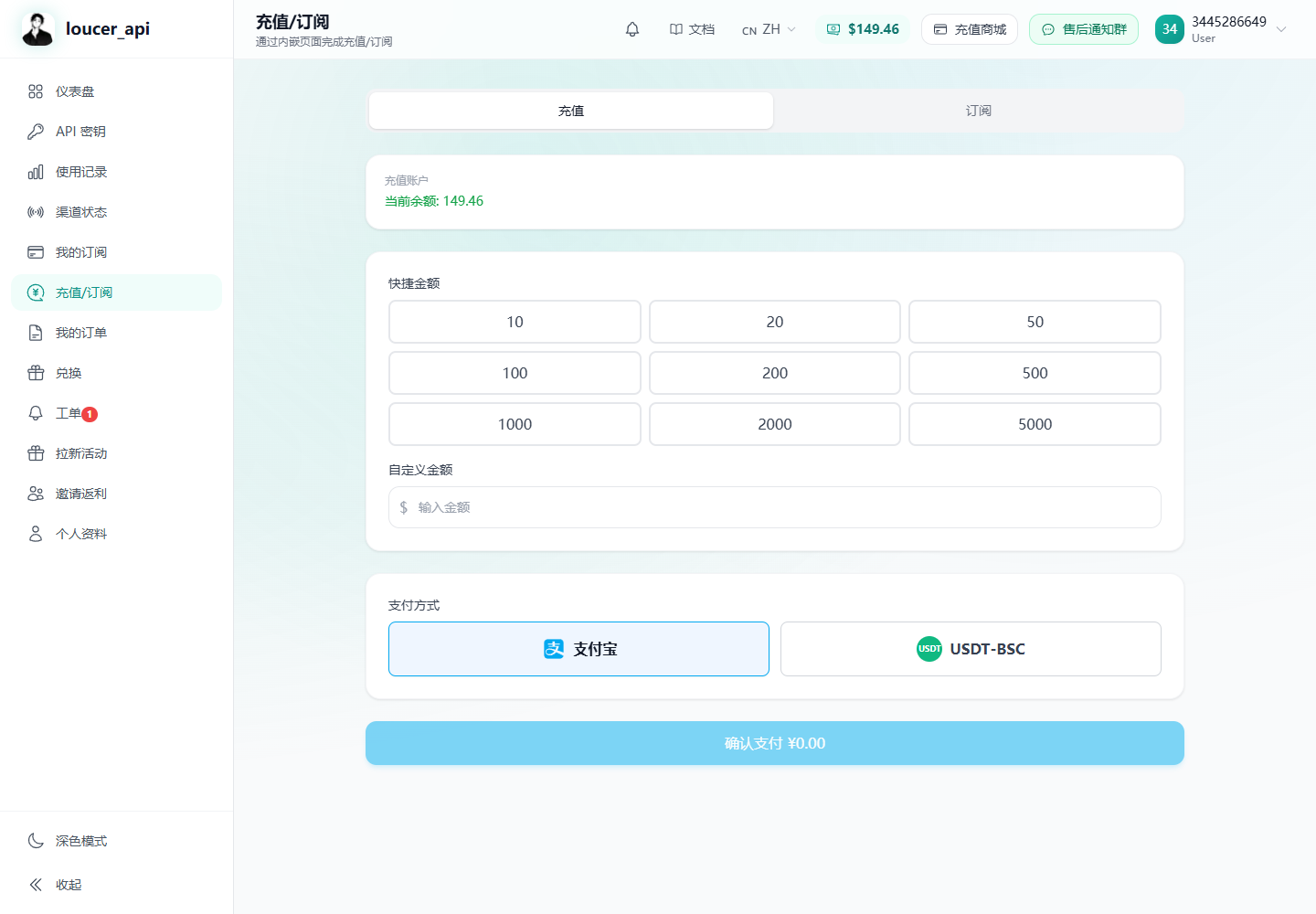This screenshot has width=1316, height=914.
Task: Click the 个人资料 person icon
Action: (36, 534)
